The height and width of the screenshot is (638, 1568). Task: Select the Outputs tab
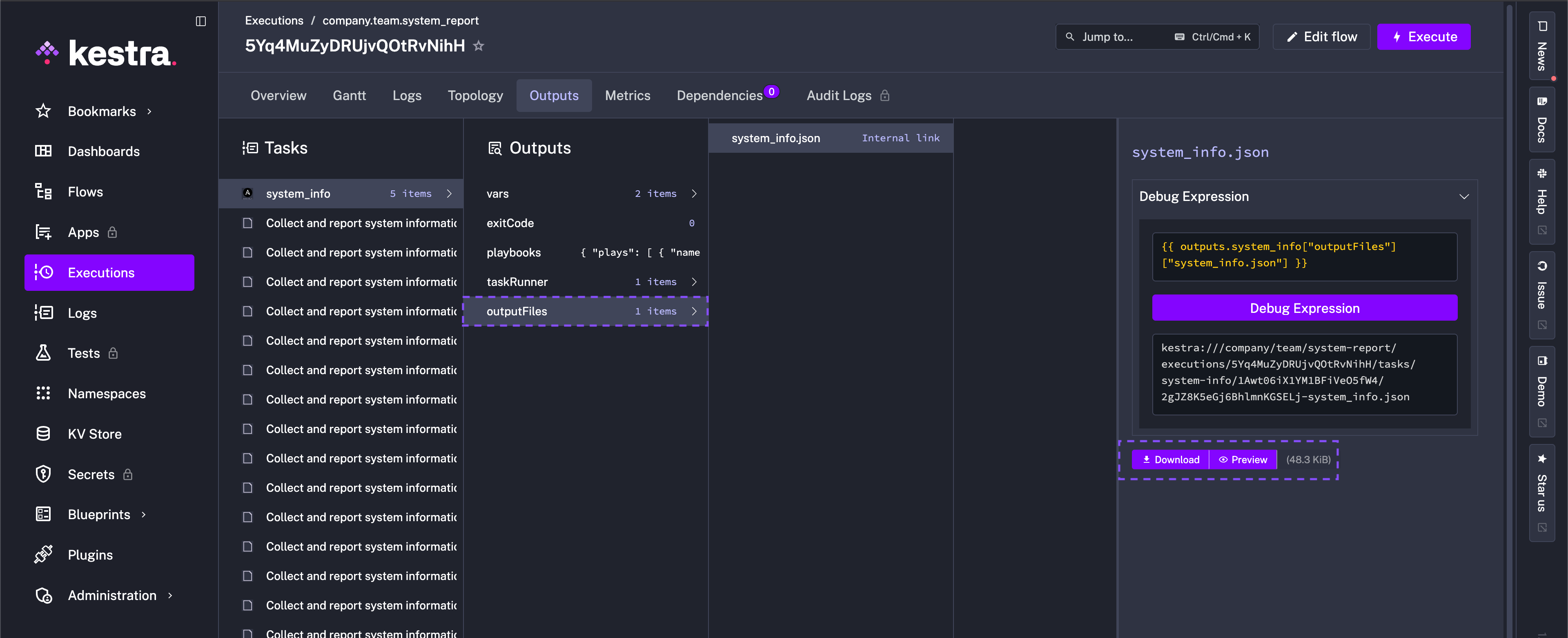point(554,96)
